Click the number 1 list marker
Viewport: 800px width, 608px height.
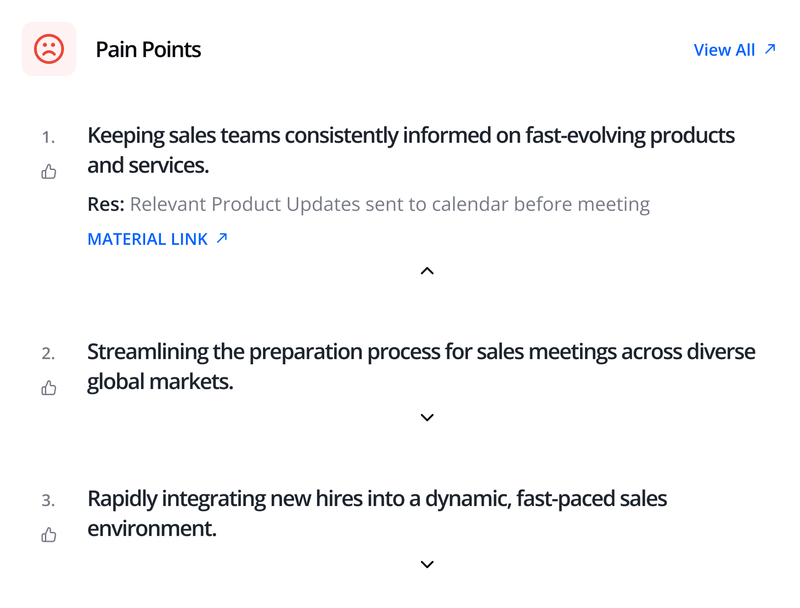click(x=48, y=137)
